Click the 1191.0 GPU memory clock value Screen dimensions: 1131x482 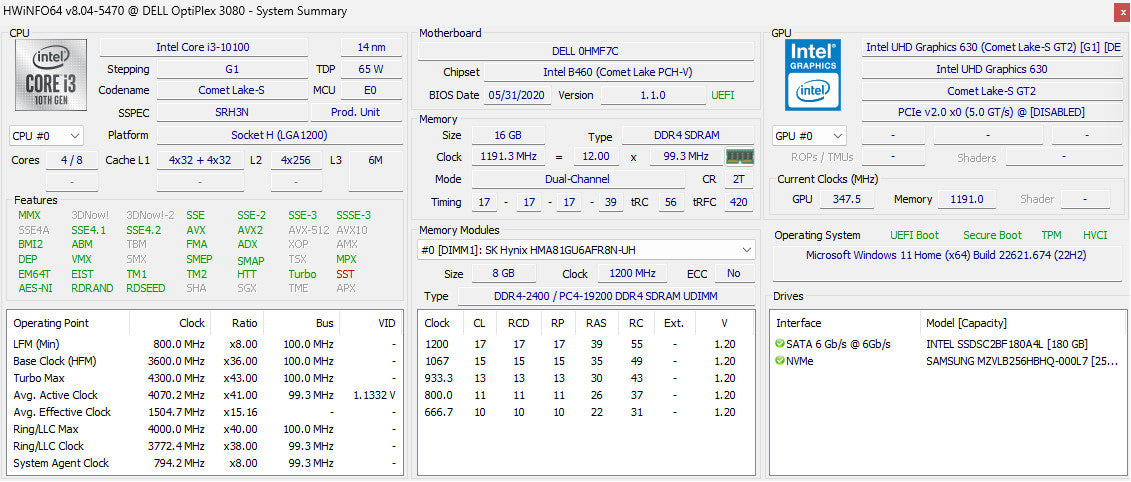click(x=967, y=199)
